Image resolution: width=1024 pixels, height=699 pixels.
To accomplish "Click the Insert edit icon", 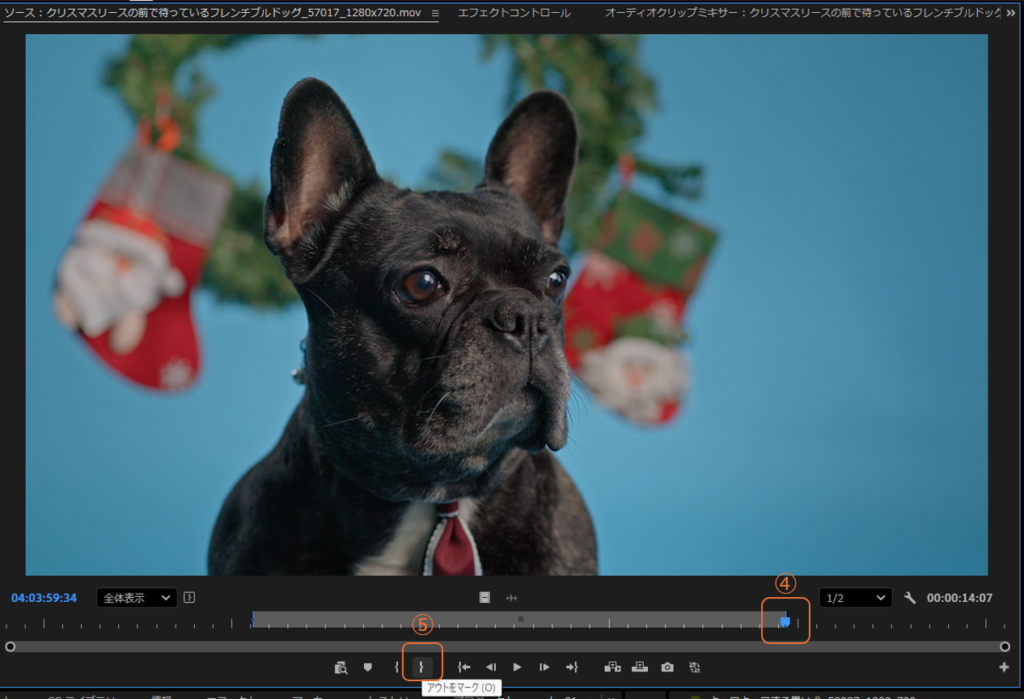I will pos(613,667).
